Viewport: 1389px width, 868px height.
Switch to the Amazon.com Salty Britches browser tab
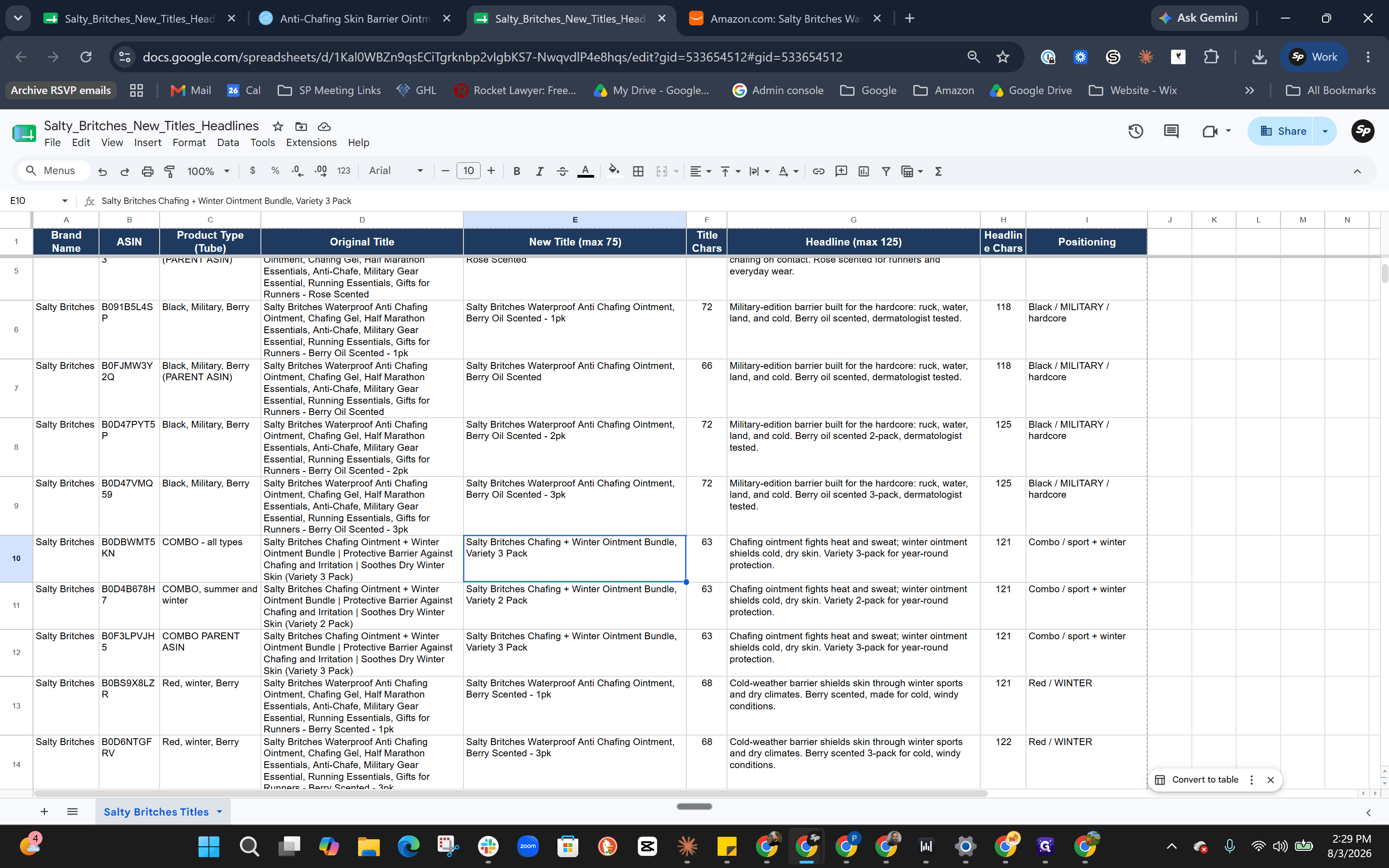click(x=784, y=19)
